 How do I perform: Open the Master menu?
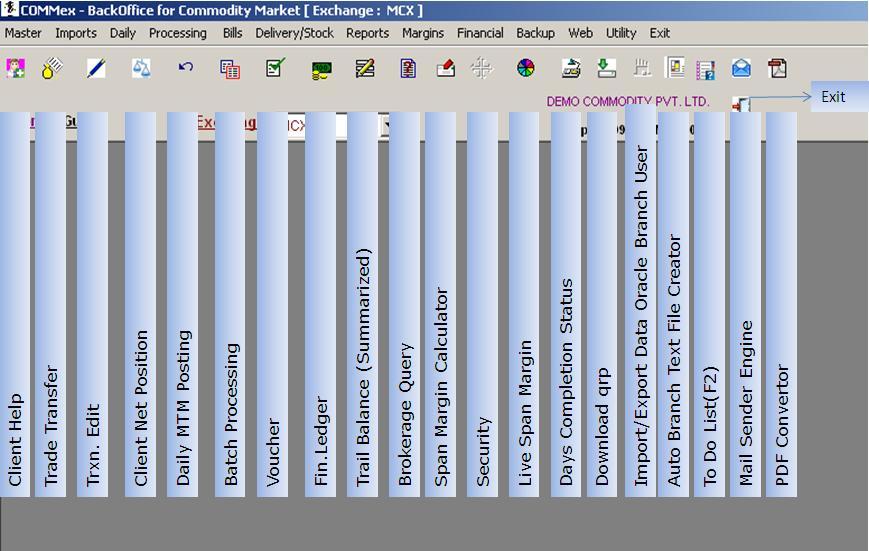coord(23,33)
